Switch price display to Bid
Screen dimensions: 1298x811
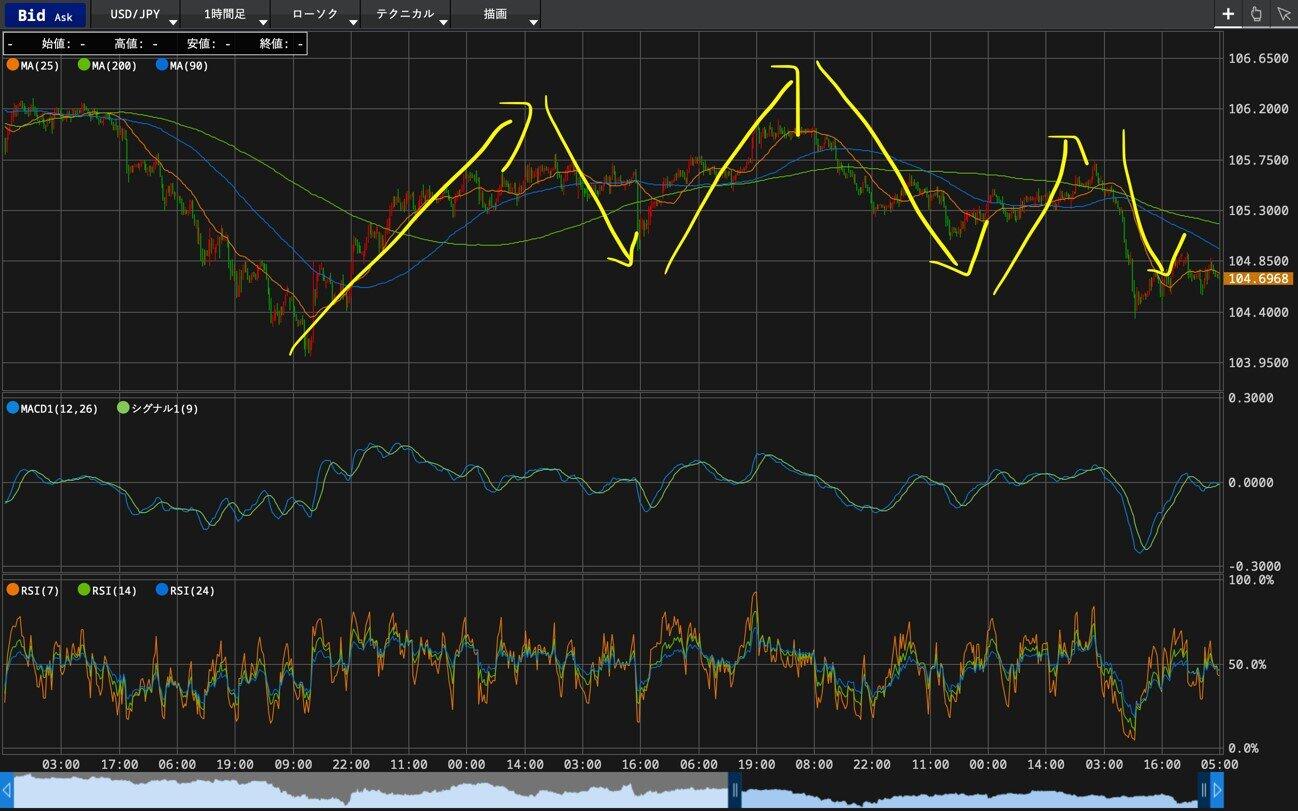pos(31,15)
